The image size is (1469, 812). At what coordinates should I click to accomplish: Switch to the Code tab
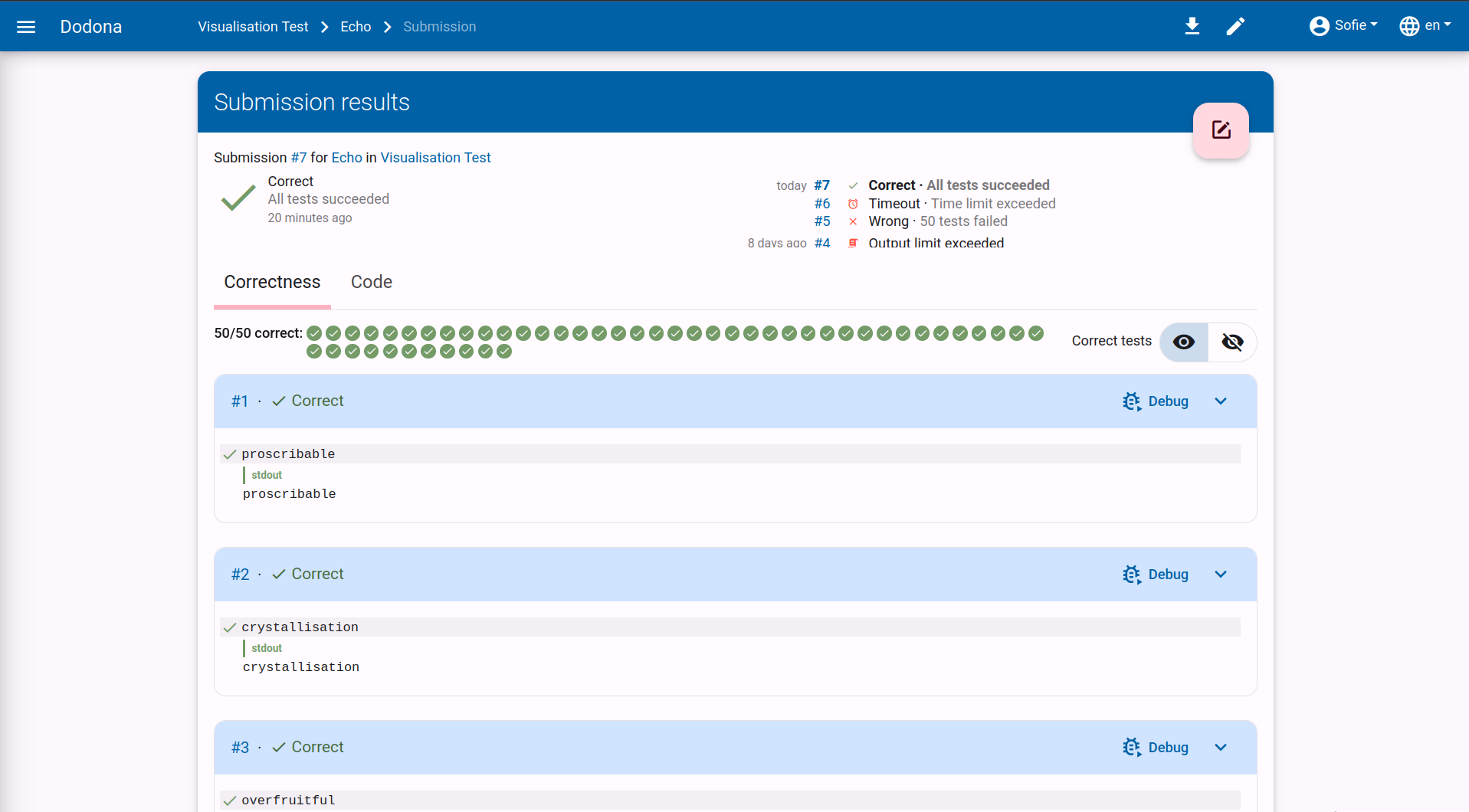[x=372, y=282]
